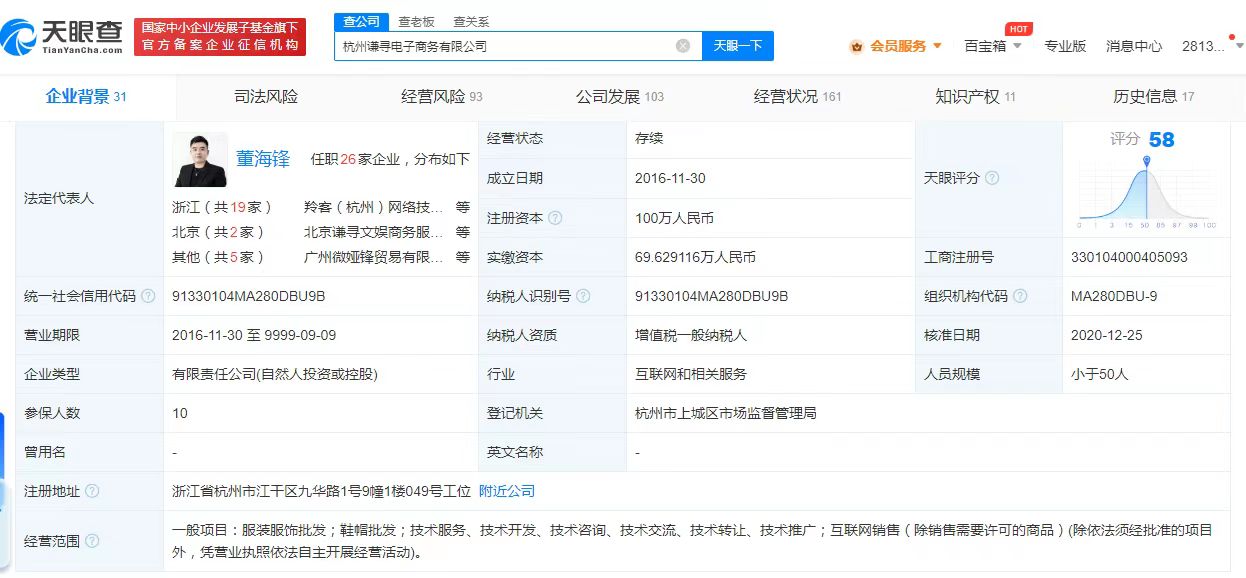Click company type 有限责任公司(自然人投资或控股)
The image size is (1246, 578).
(275, 374)
